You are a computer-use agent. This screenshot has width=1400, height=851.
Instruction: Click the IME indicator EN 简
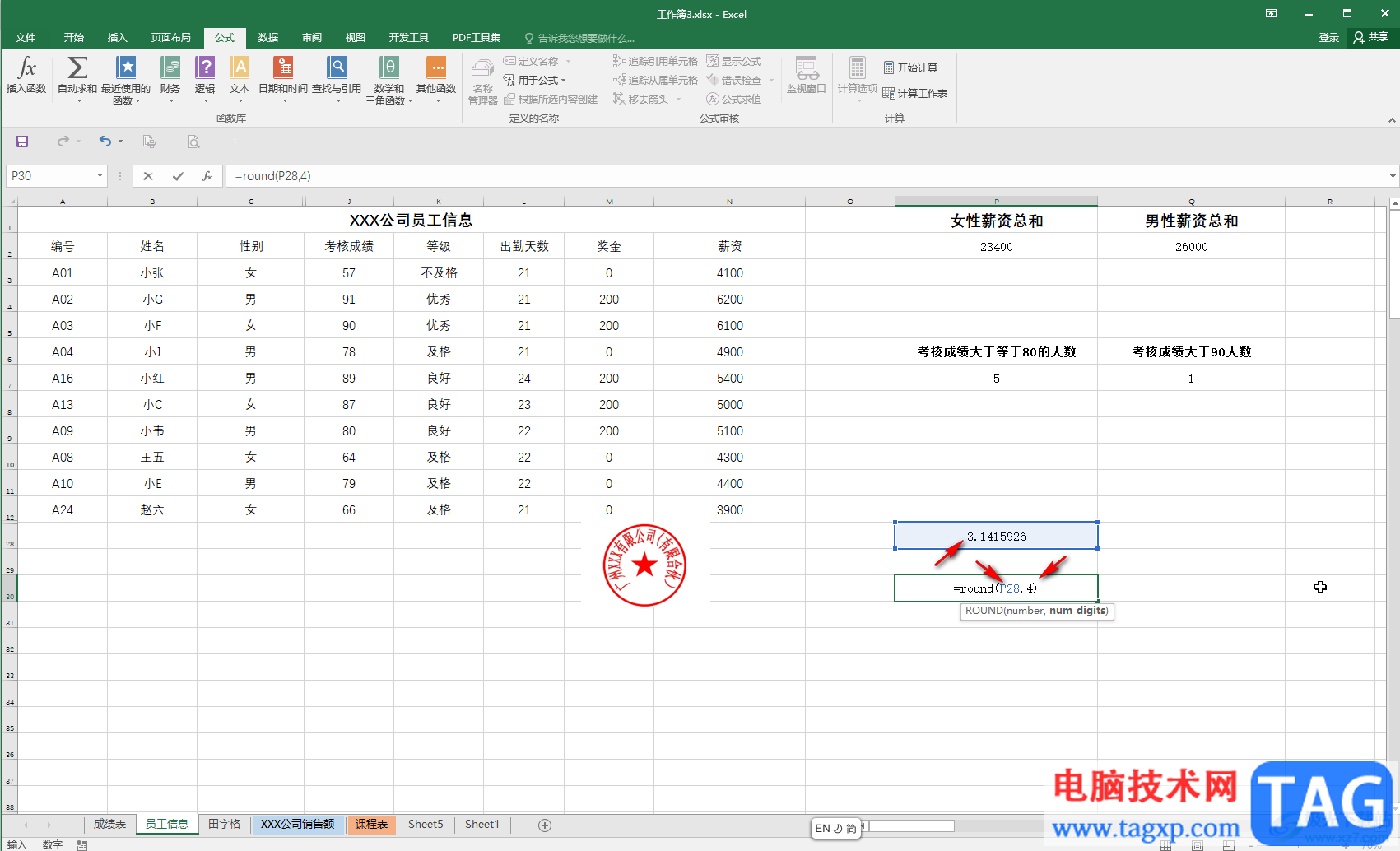(x=836, y=828)
